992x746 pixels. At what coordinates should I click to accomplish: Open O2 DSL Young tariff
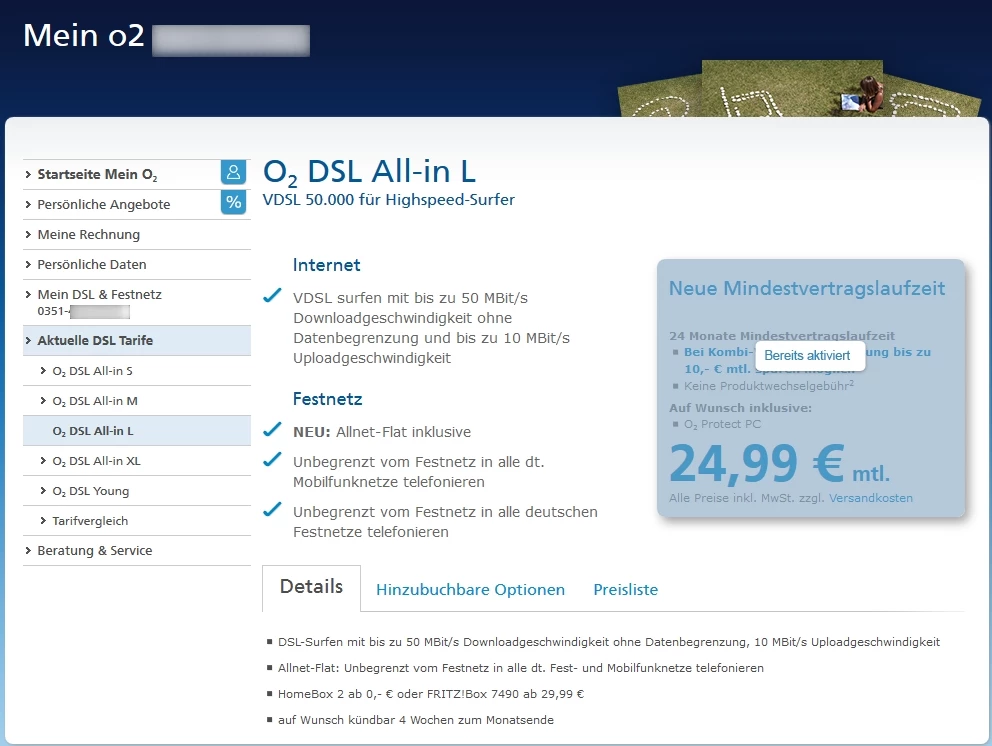[x=90, y=491]
